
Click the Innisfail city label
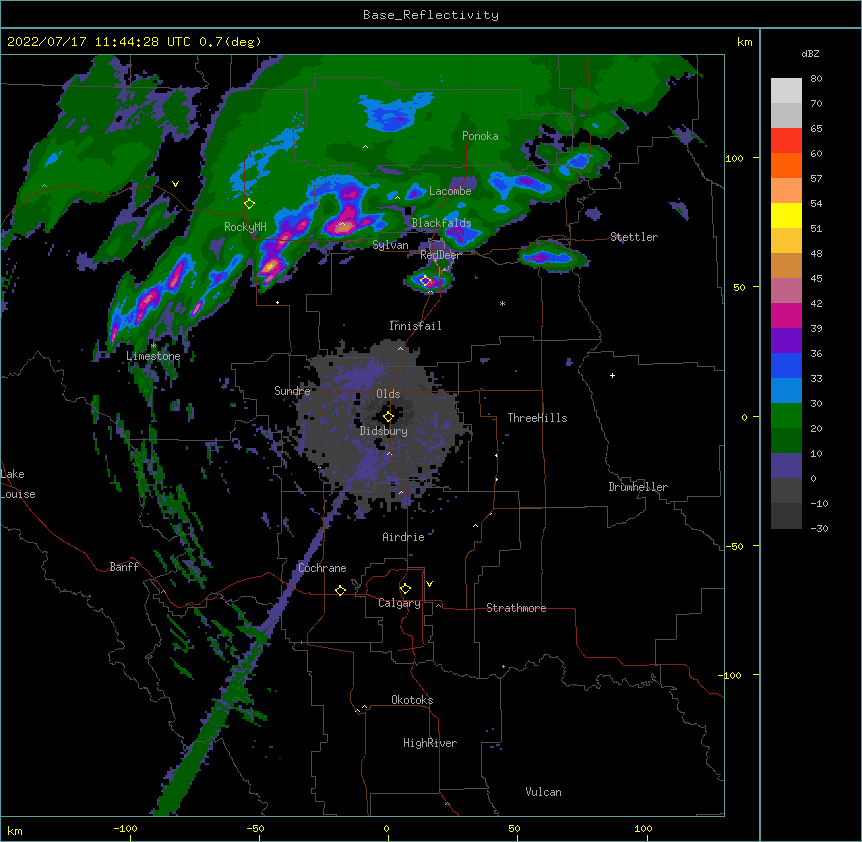pos(415,326)
